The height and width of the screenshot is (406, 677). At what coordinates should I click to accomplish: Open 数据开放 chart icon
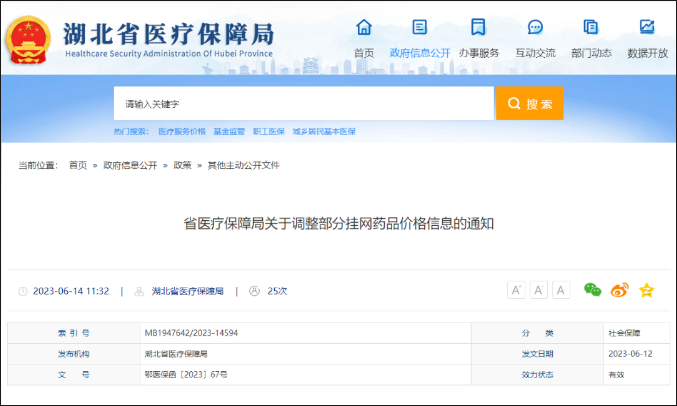pyautogui.click(x=647, y=27)
